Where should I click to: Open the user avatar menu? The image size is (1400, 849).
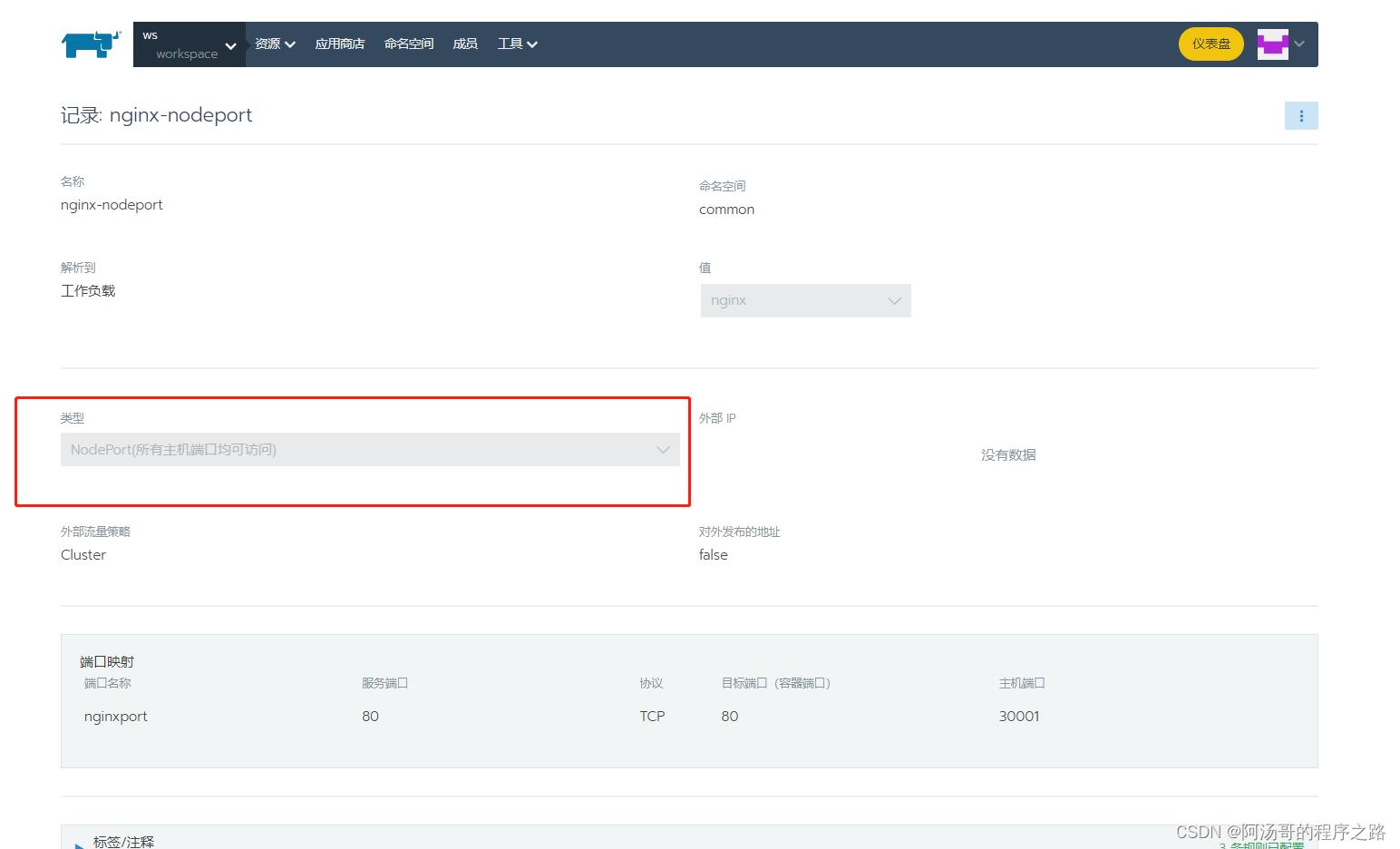click(1273, 44)
